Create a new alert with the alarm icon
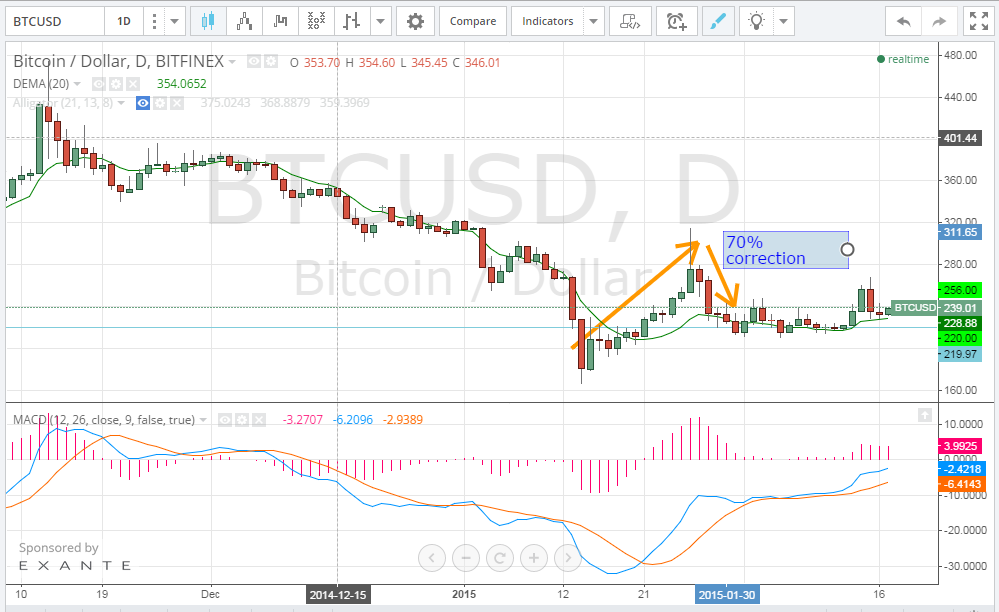The image size is (999, 612). pos(677,20)
